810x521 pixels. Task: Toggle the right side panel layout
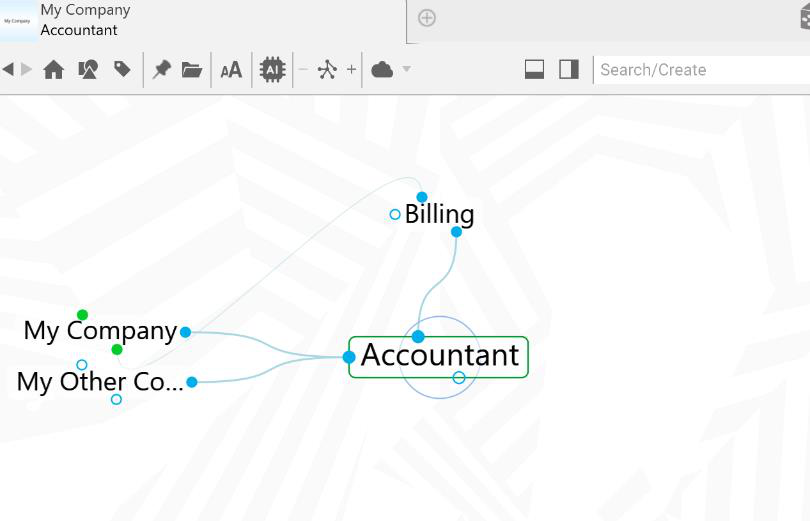tap(569, 69)
